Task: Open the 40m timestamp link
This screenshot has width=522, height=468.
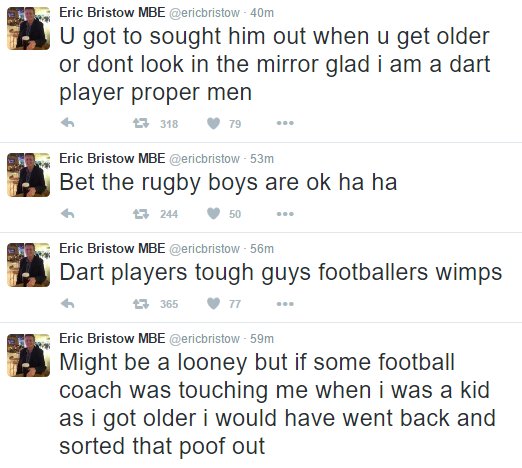Action: click(262, 13)
